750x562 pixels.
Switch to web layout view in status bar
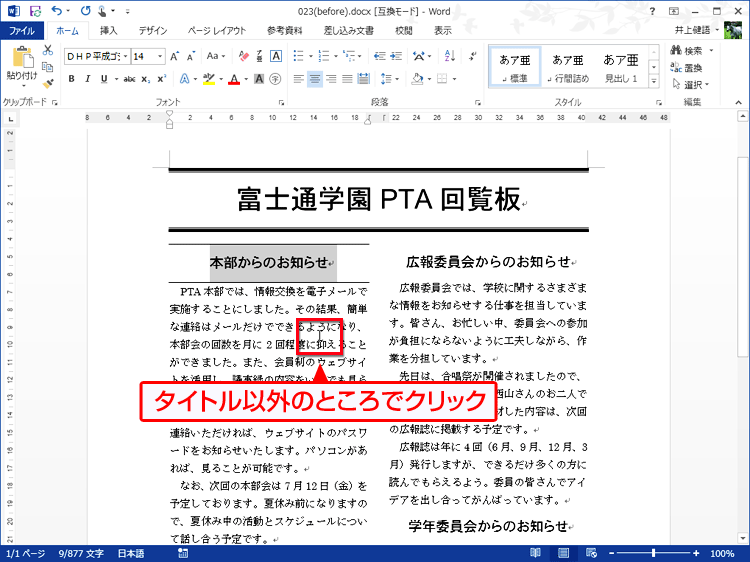[x=591, y=553]
